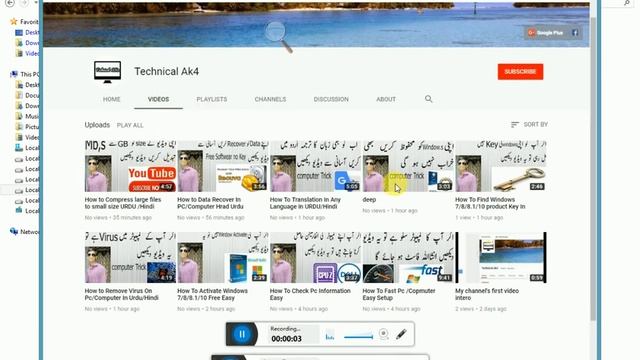Go back with Explorer back arrow
Screen dimensions: 640x360
(9, 3)
